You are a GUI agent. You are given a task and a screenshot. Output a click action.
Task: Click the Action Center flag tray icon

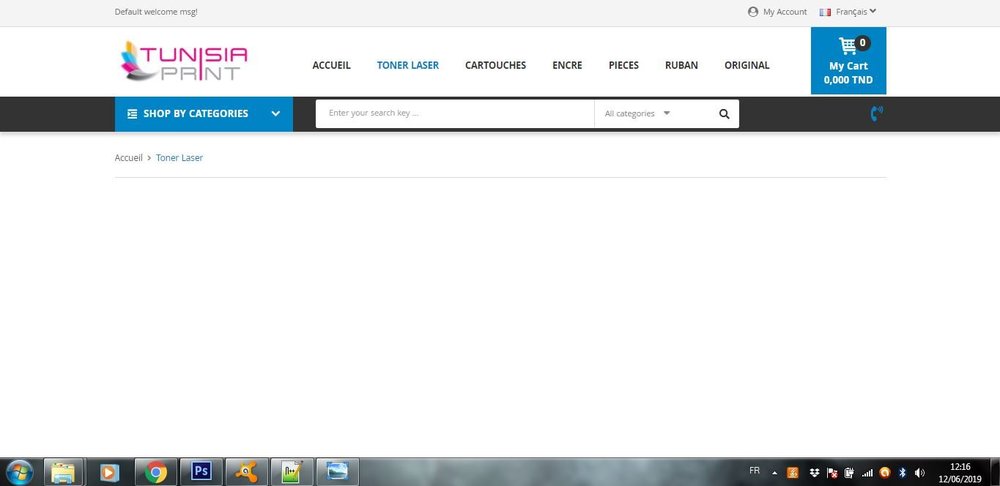pyautogui.click(x=832, y=473)
